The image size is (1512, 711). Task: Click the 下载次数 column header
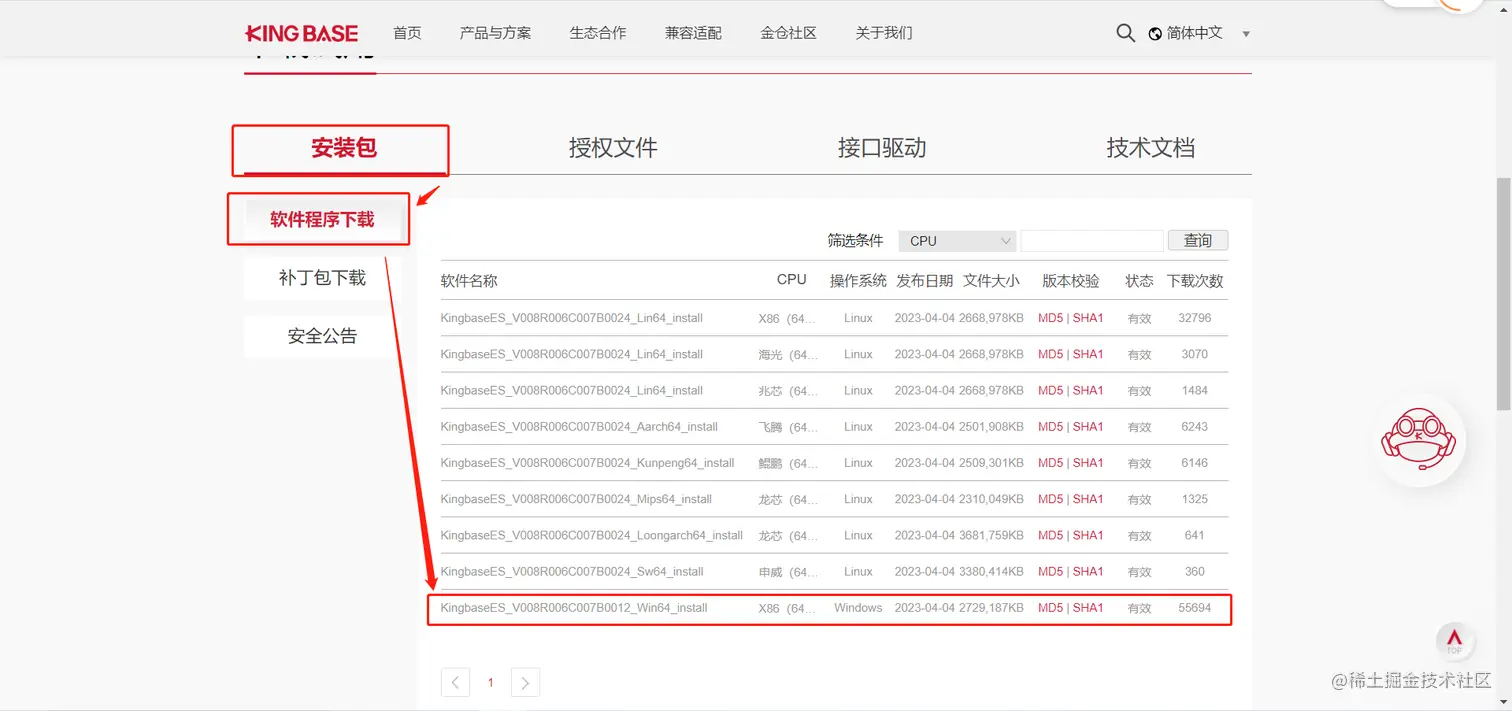(x=1195, y=281)
